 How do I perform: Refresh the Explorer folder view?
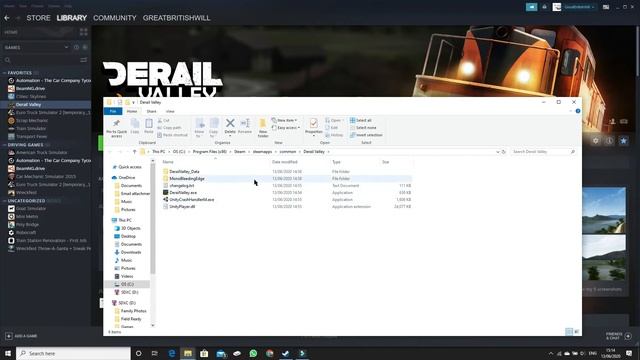(x=504, y=152)
